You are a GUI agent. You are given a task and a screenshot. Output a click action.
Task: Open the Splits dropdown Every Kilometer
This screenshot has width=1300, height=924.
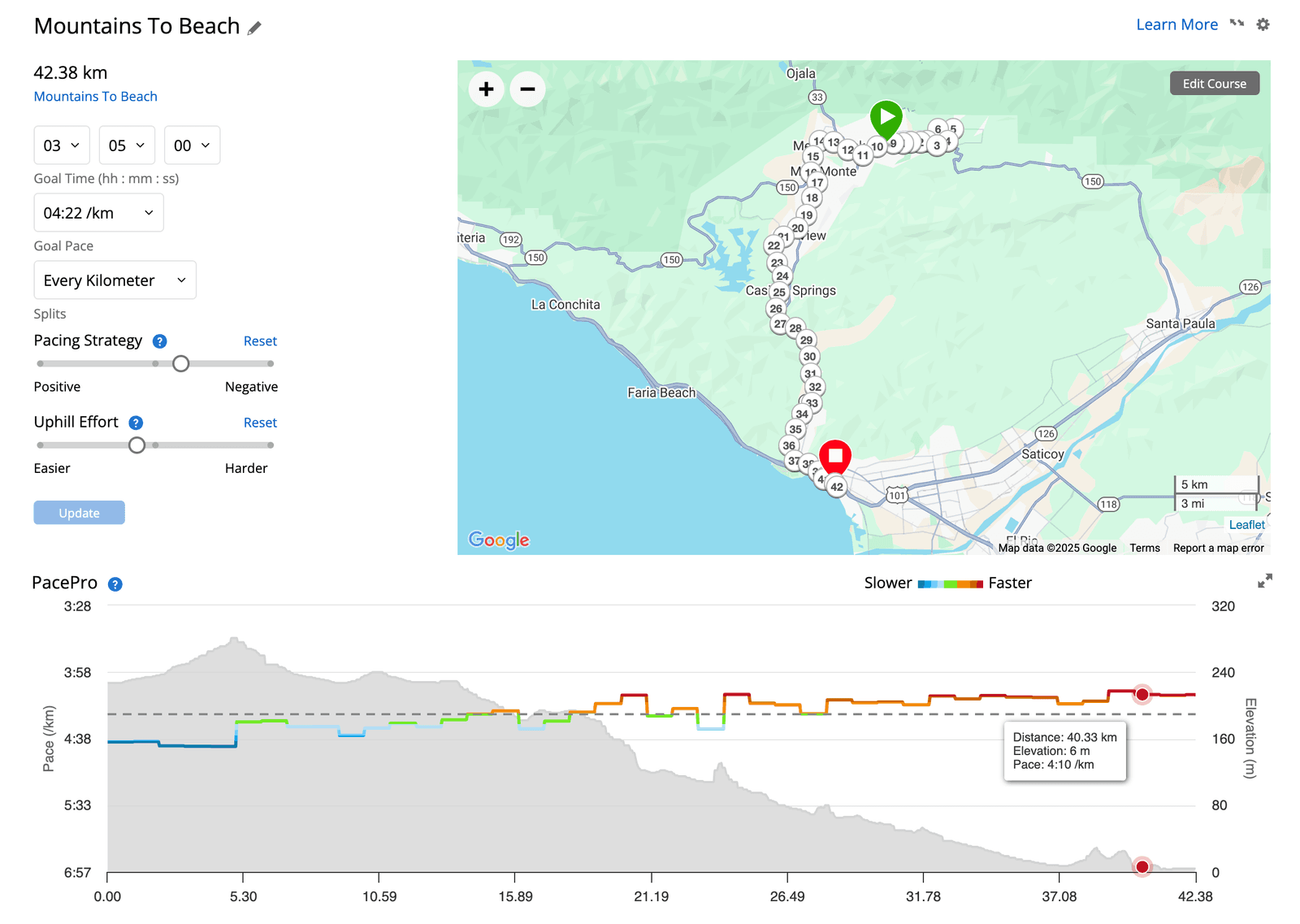(x=115, y=280)
